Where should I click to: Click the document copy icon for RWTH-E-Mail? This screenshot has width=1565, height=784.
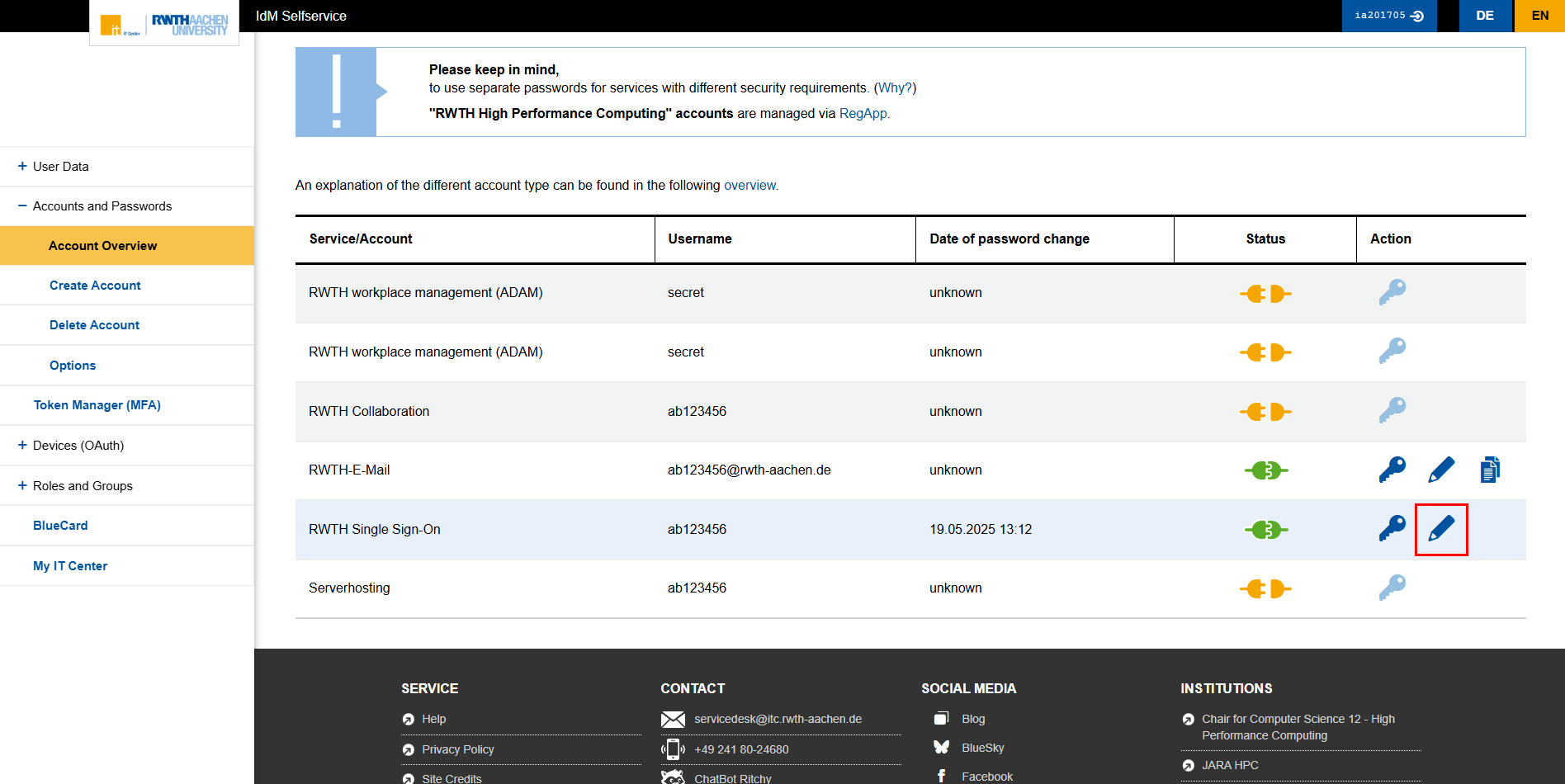tap(1490, 470)
